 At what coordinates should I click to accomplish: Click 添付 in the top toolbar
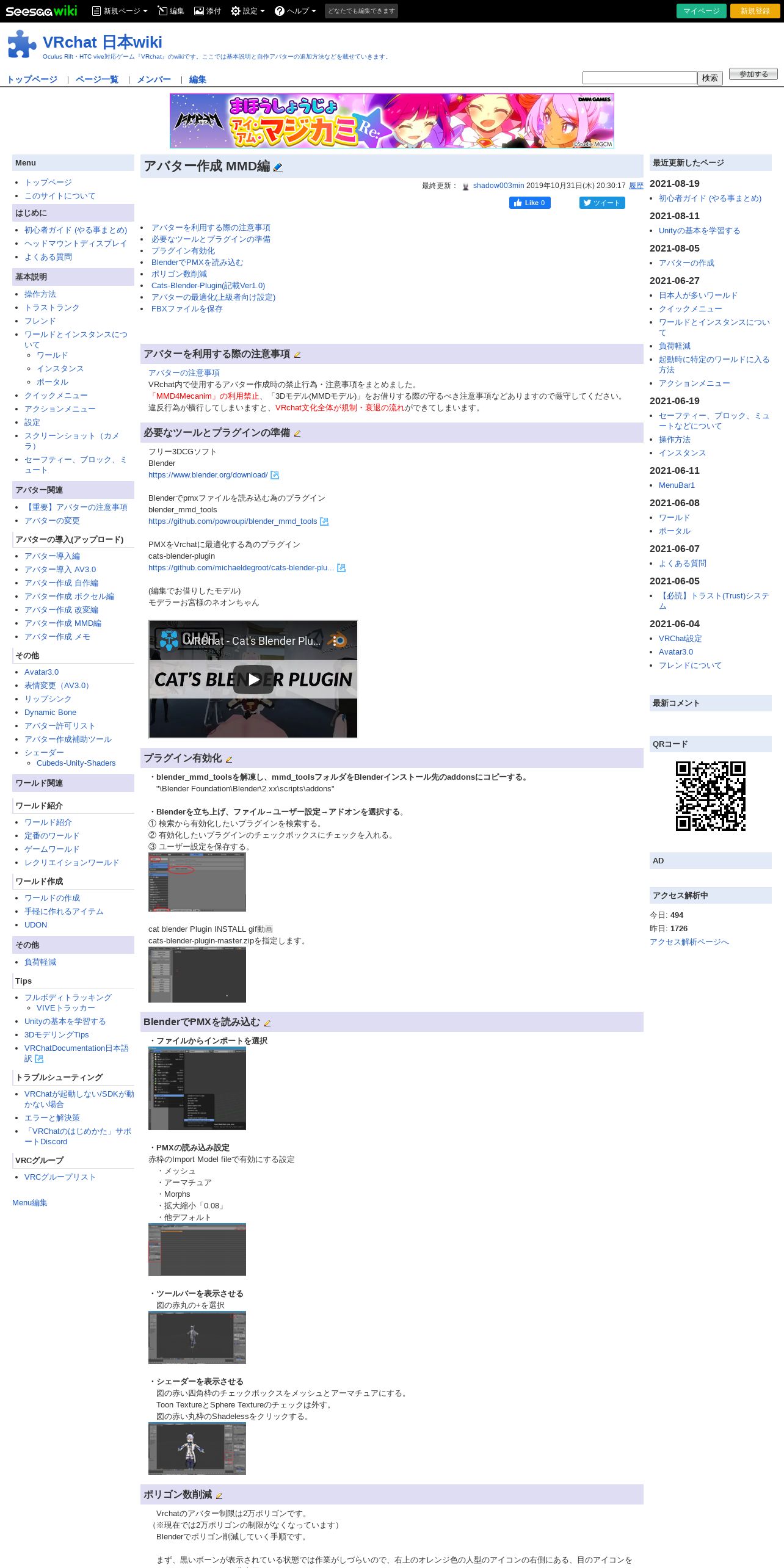[208, 11]
